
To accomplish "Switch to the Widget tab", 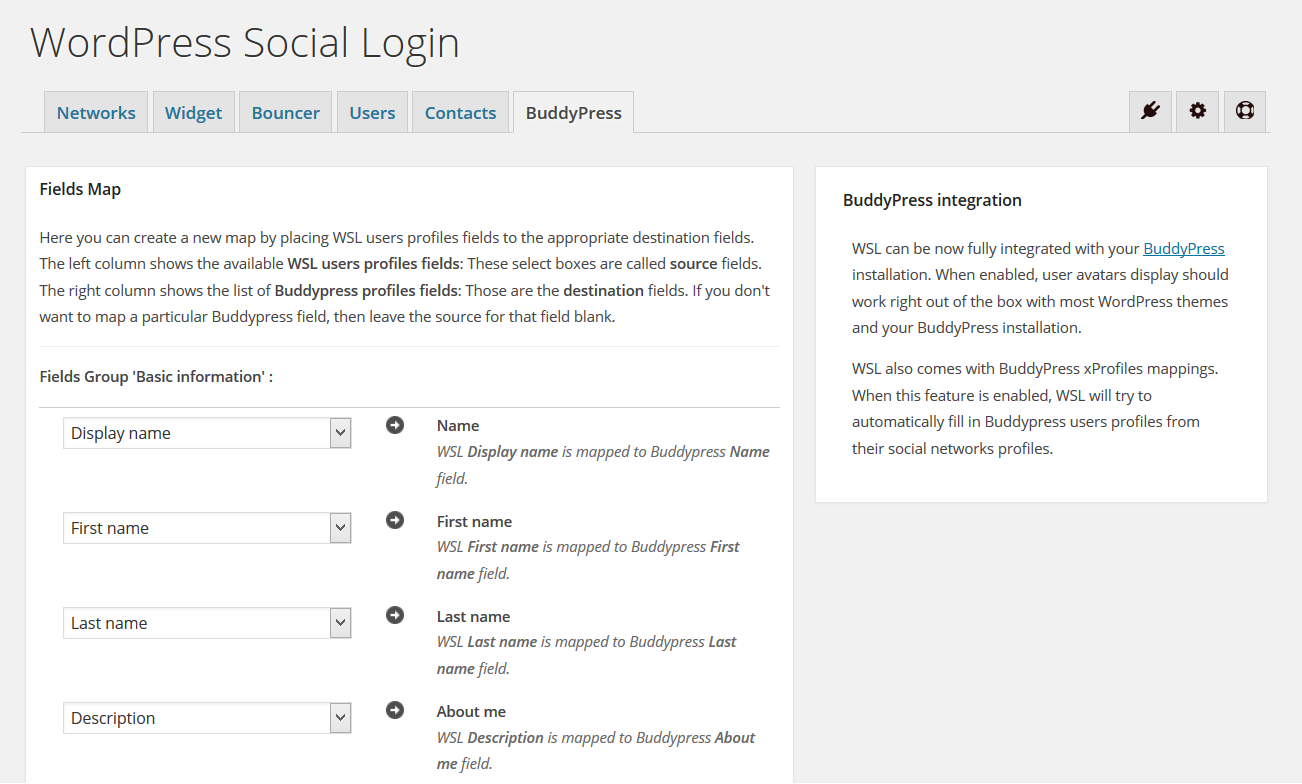I will click(x=193, y=112).
